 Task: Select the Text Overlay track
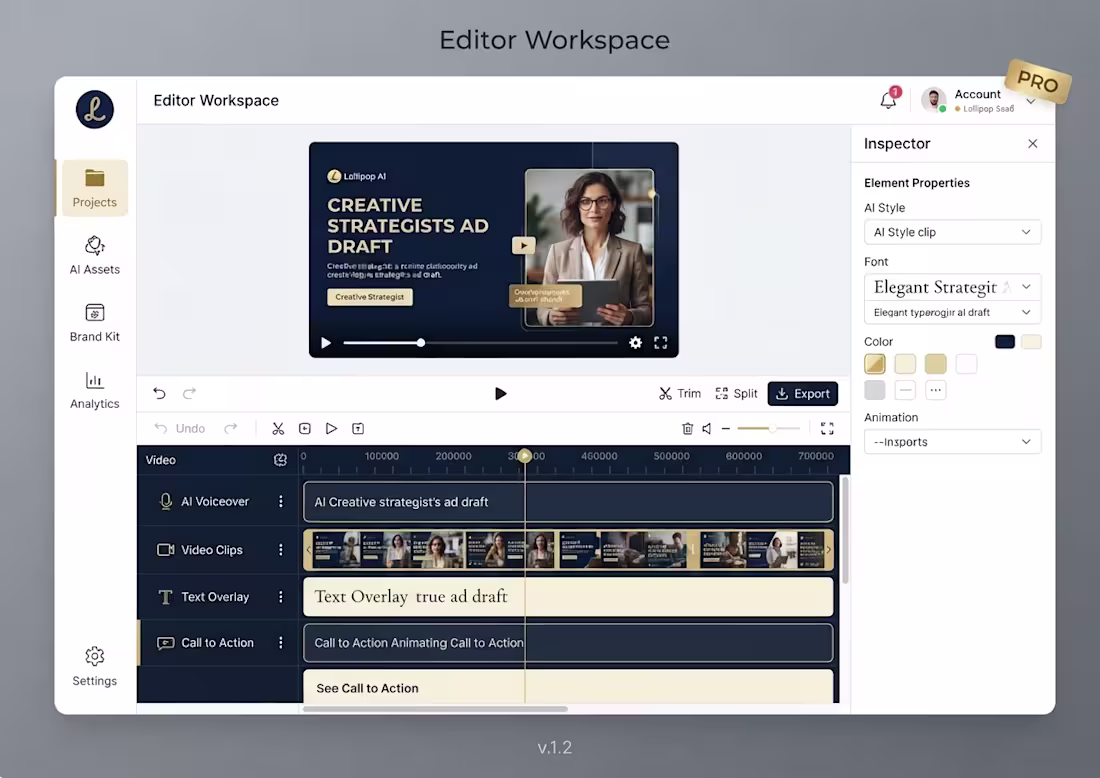click(218, 597)
